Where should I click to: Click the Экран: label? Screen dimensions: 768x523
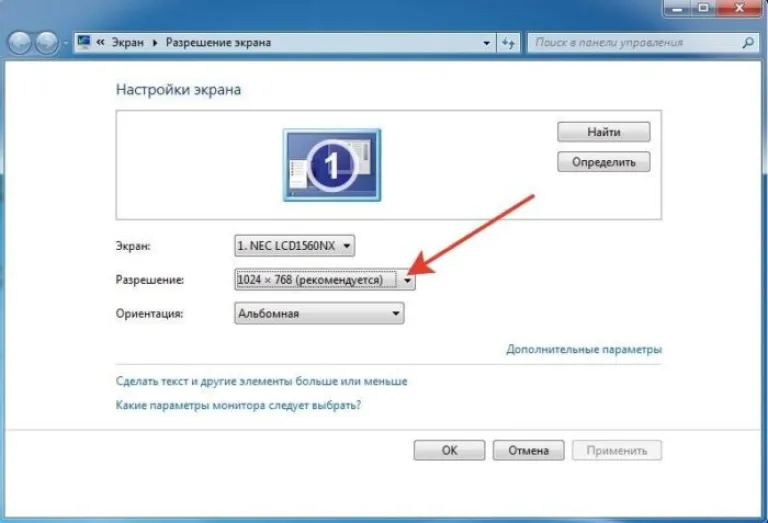[x=133, y=246]
